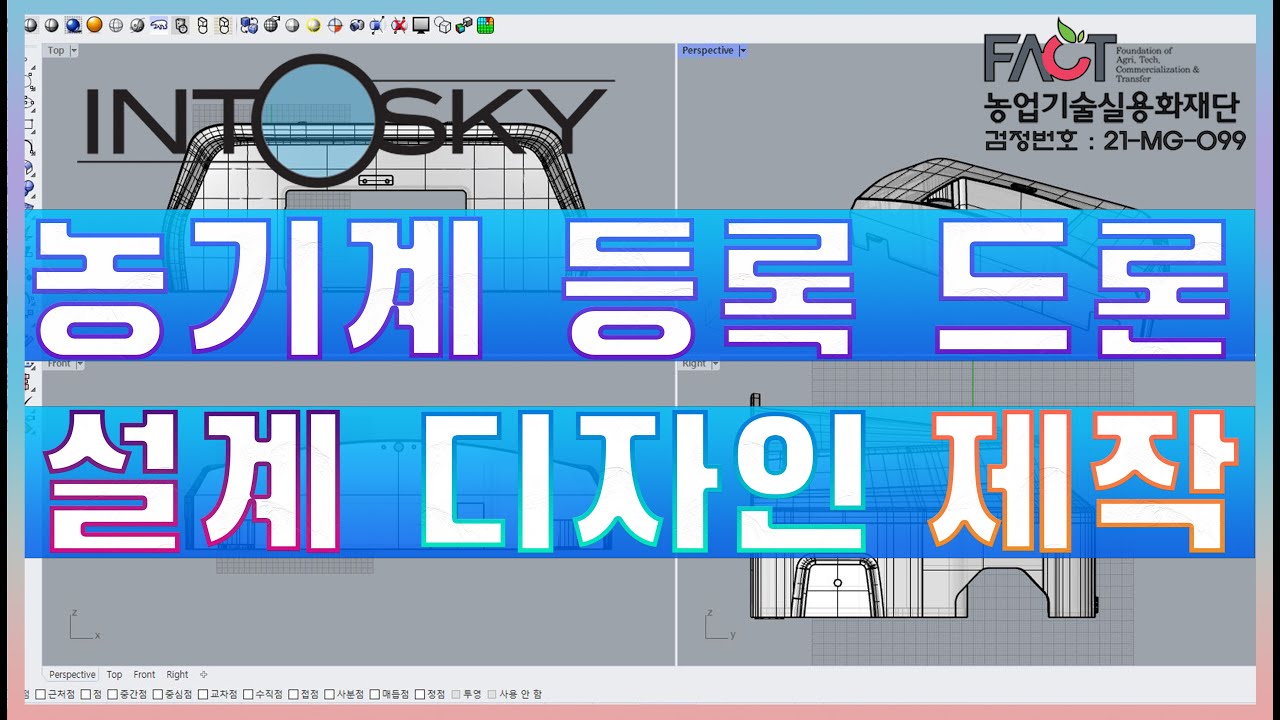Switch to the Front viewport tab
This screenshot has width=1280, height=720.
[145, 674]
